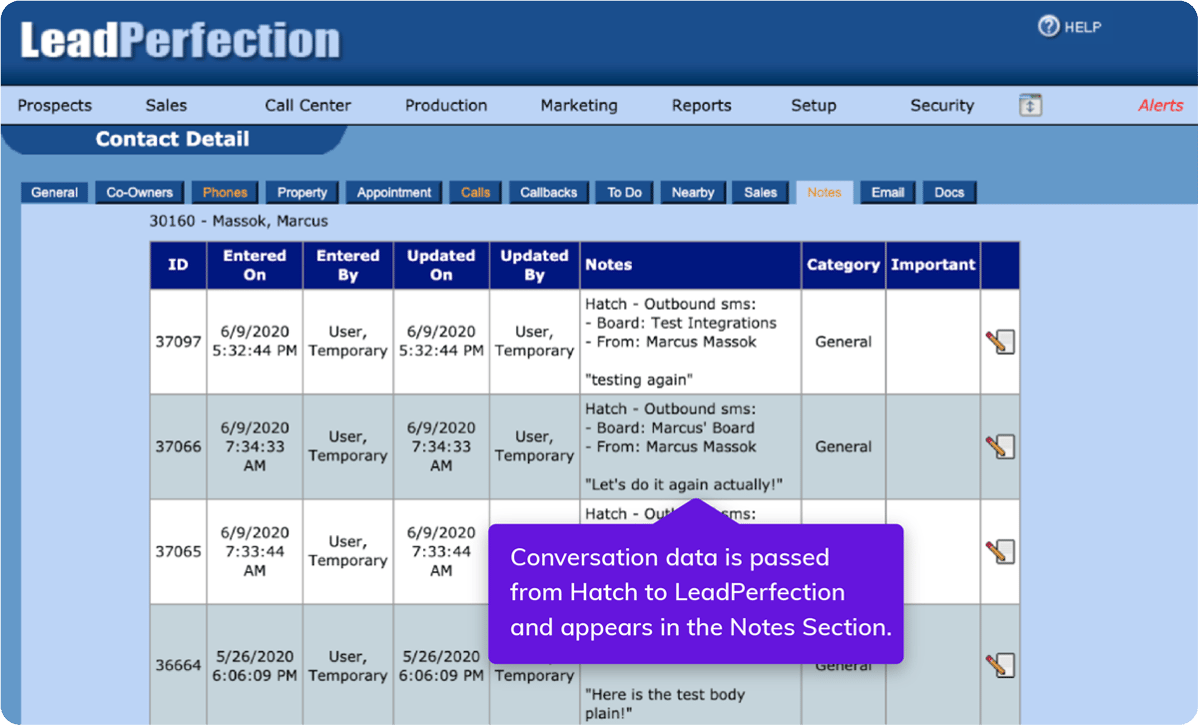Click the Entered On column header
Screen dimensions: 1198x725
pos(254,264)
